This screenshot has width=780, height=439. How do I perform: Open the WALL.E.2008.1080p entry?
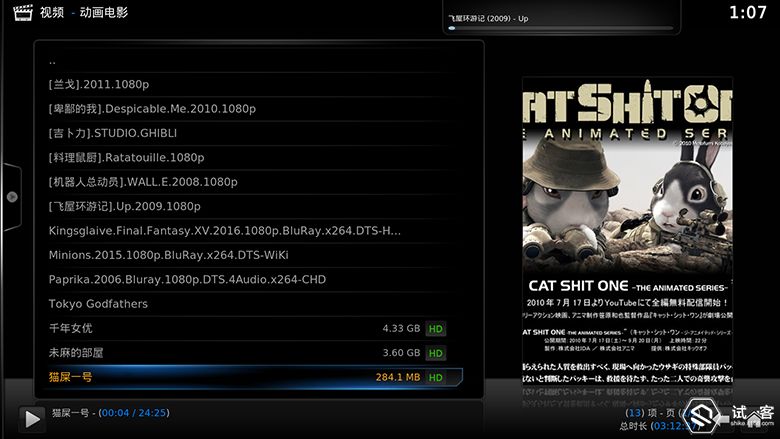(x=143, y=182)
